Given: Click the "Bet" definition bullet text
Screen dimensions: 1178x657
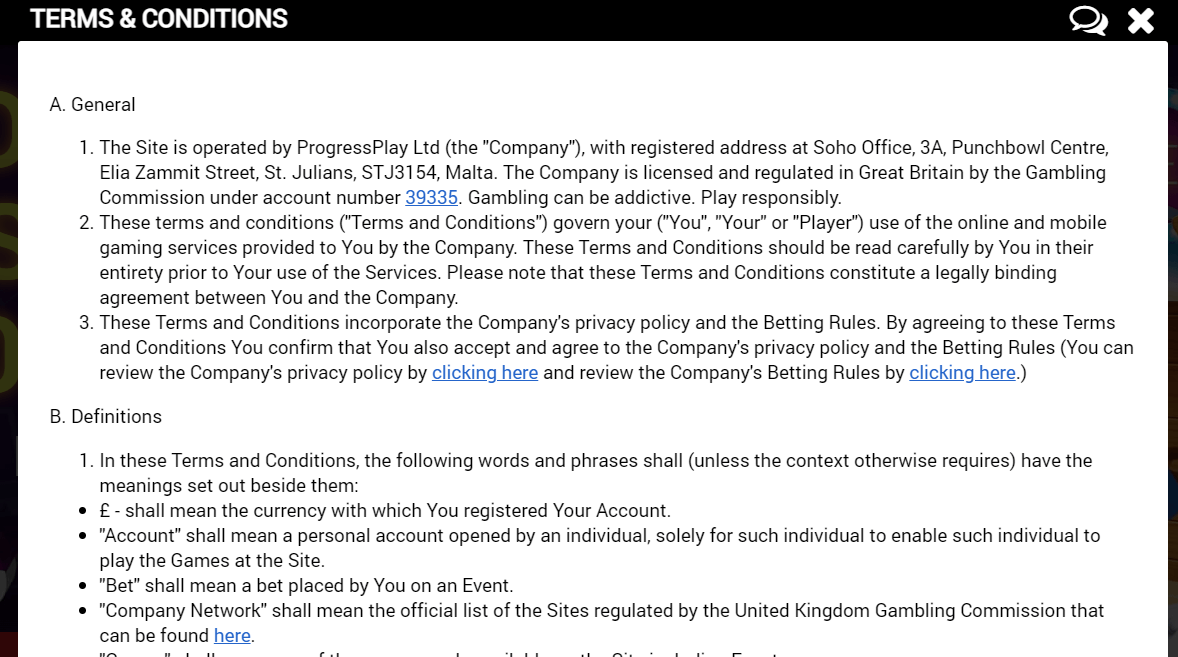Looking at the screenshot, I should pyautogui.click(x=306, y=585).
